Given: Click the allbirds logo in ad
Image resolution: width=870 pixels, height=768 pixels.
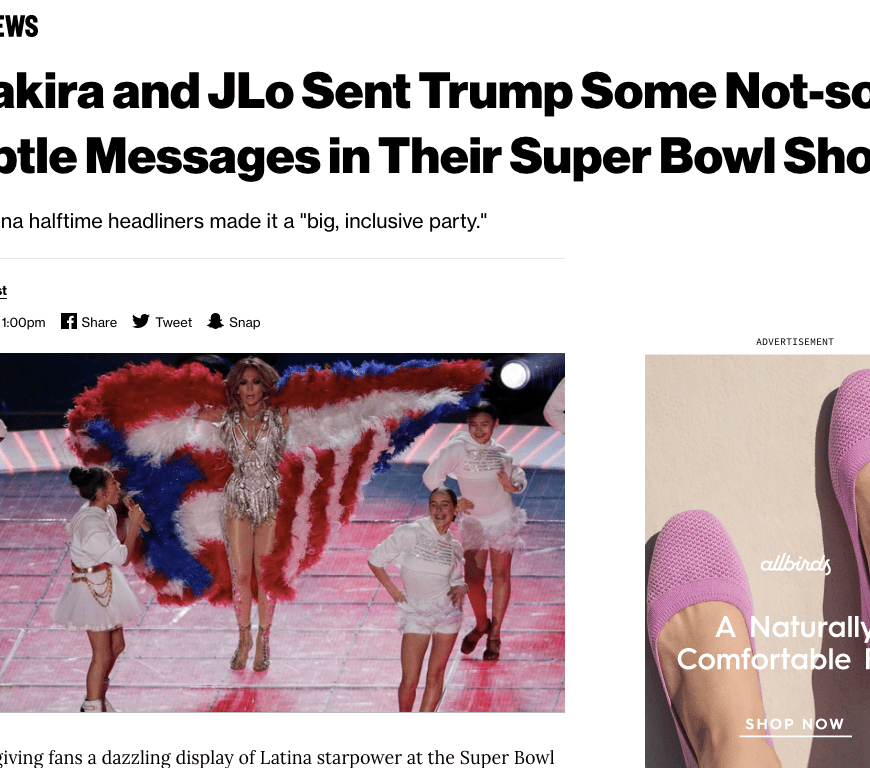Looking at the screenshot, I should click(795, 564).
